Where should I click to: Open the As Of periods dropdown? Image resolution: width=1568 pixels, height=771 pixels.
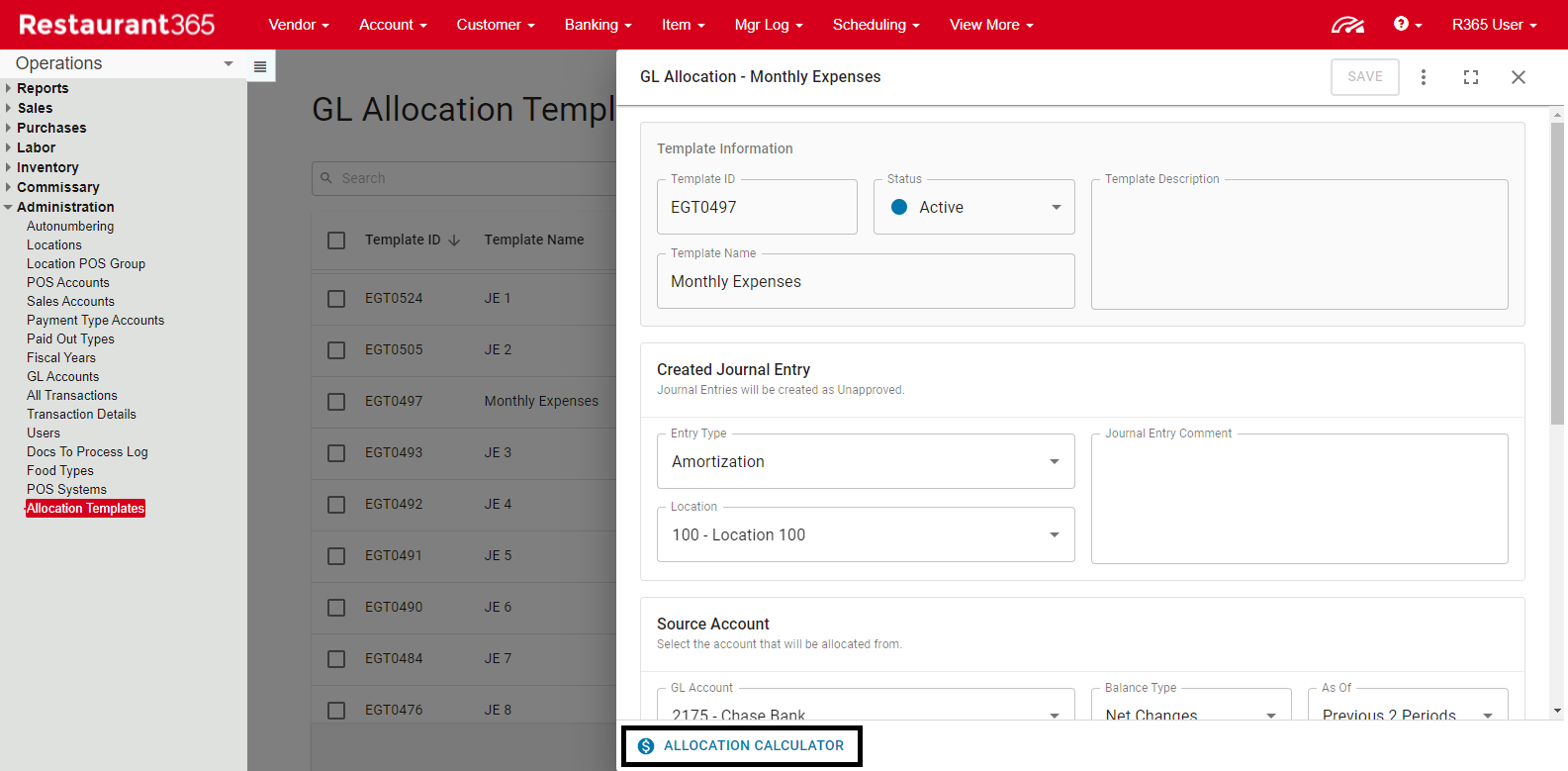pos(1408,705)
